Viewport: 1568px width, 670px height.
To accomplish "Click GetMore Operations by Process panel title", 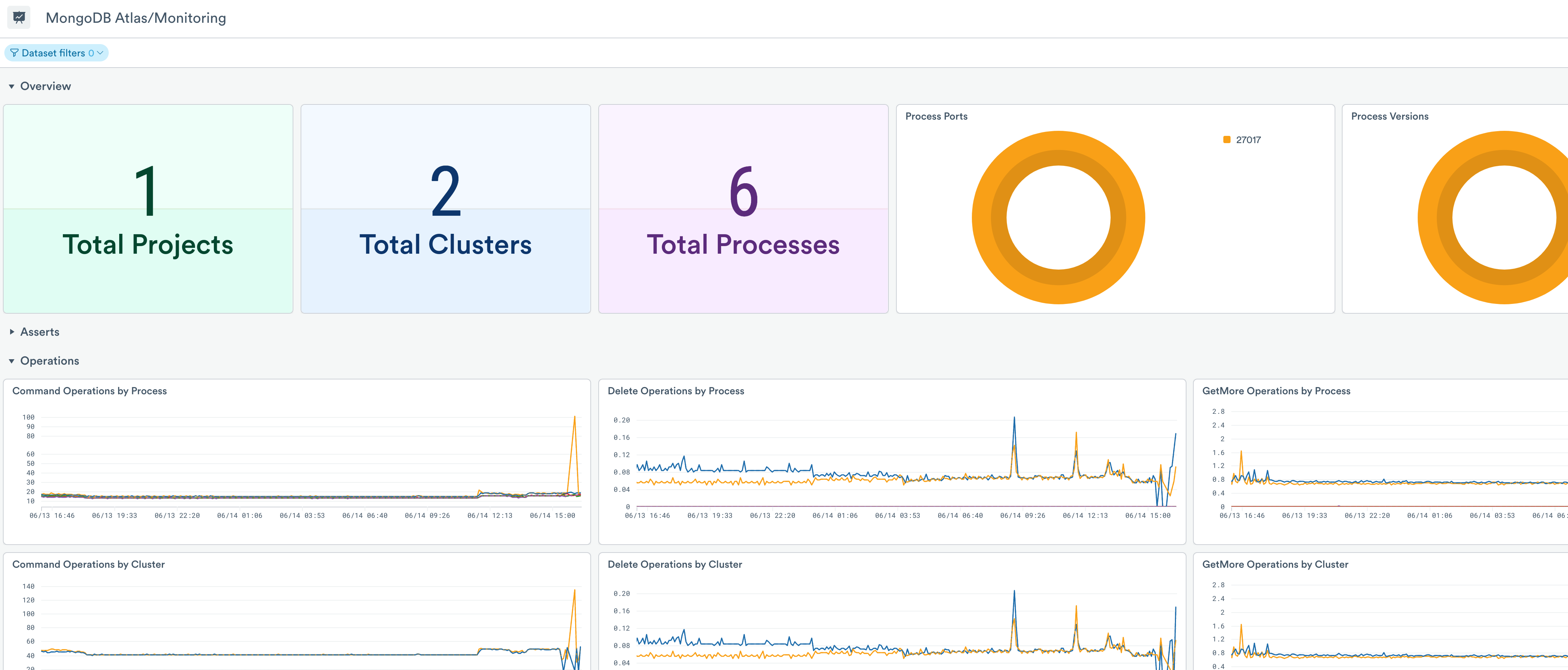I will tap(1276, 391).
